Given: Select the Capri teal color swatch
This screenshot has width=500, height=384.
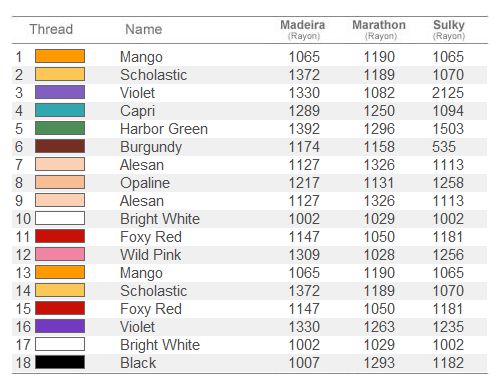Looking at the screenshot, I should point(60,110).
